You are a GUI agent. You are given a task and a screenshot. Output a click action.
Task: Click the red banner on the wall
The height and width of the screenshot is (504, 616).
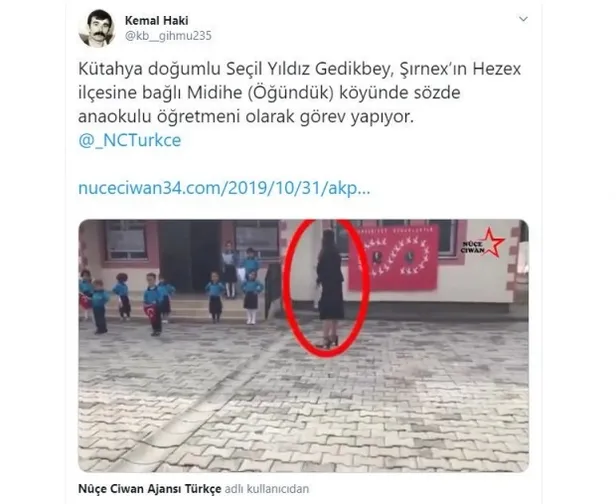pos(393,257)
